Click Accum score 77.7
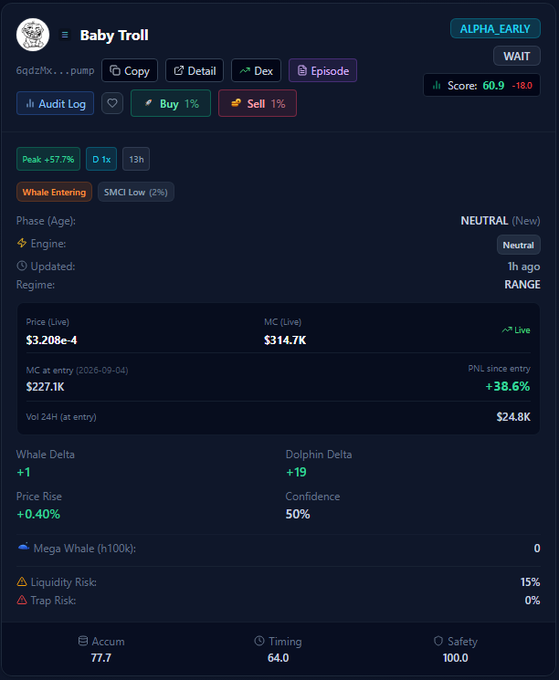The height and width of the screenshot is (680, 559). pyautogui.click(x=101, y=658)
